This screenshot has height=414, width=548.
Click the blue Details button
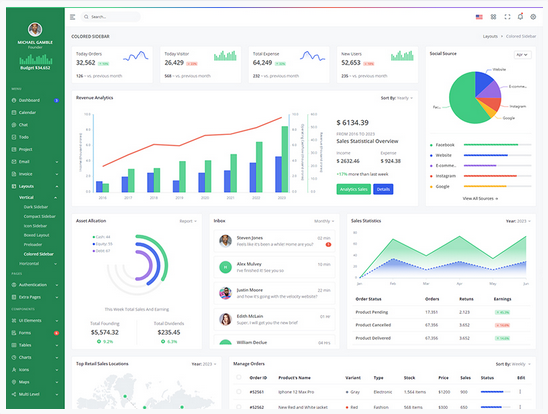tap(383, 189)
